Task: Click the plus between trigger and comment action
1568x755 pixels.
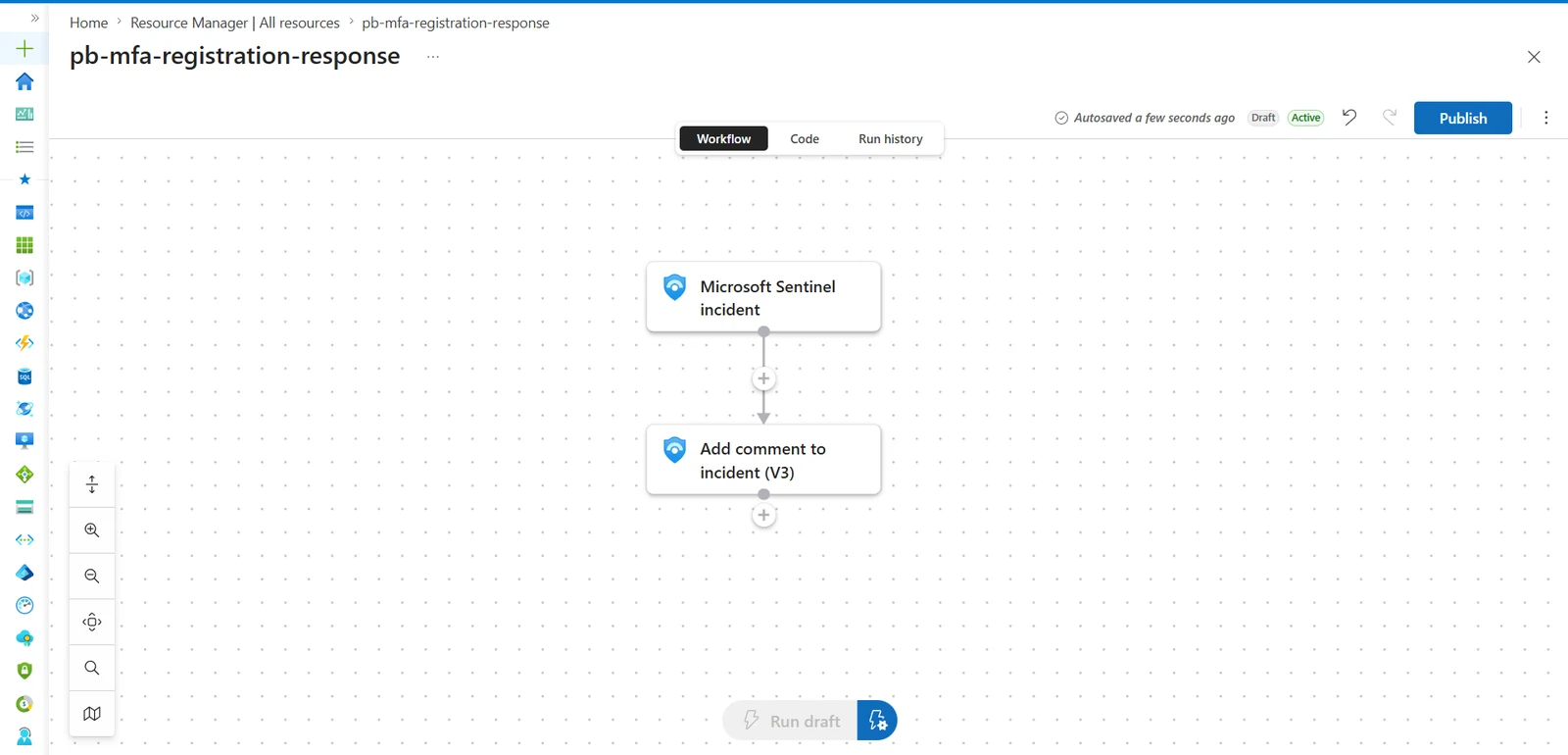Action: coord(763,379)
